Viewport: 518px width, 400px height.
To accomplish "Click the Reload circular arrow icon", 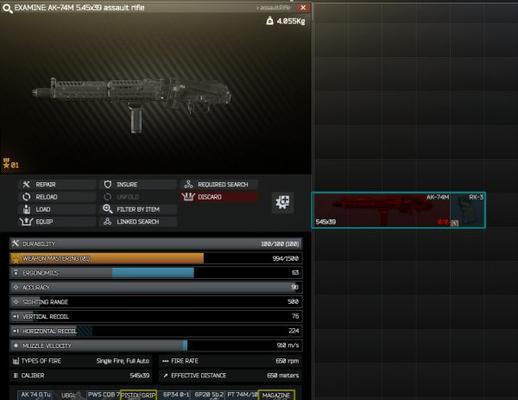I will (x=26, y=197).
